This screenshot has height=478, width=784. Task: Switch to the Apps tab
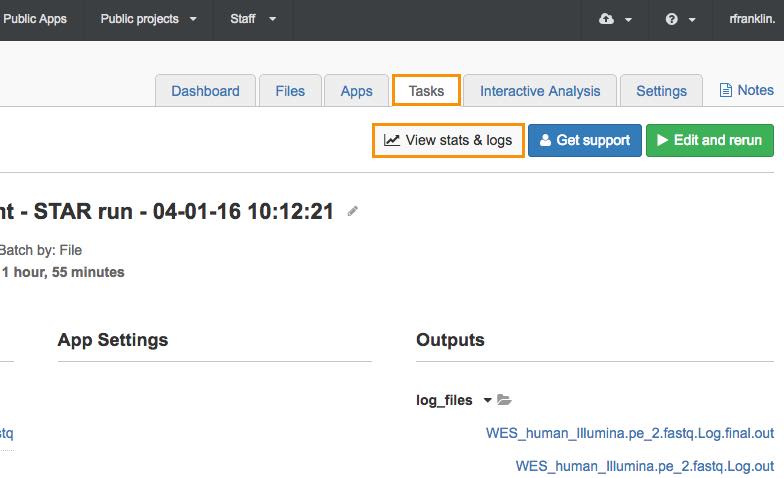[356, 91]
